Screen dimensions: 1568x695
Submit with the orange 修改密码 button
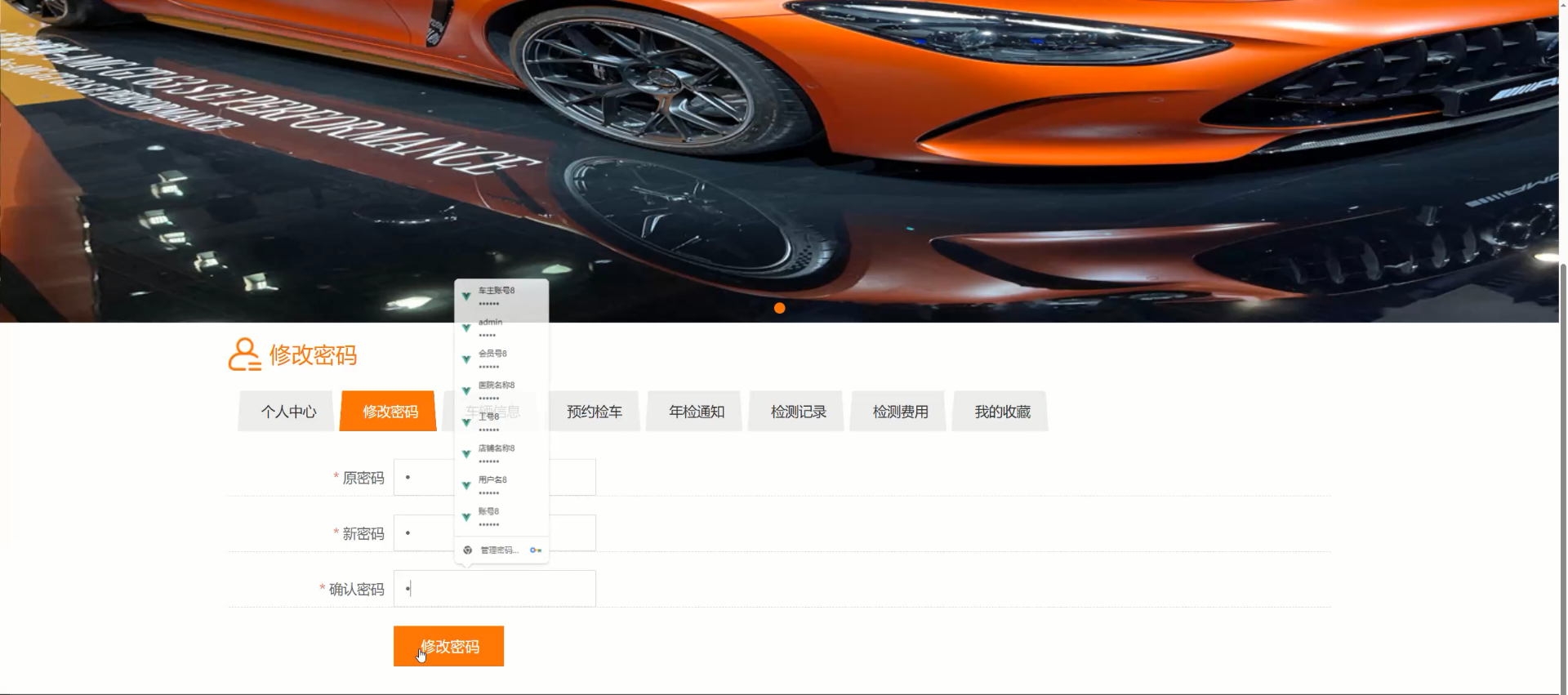coord(448,646)
